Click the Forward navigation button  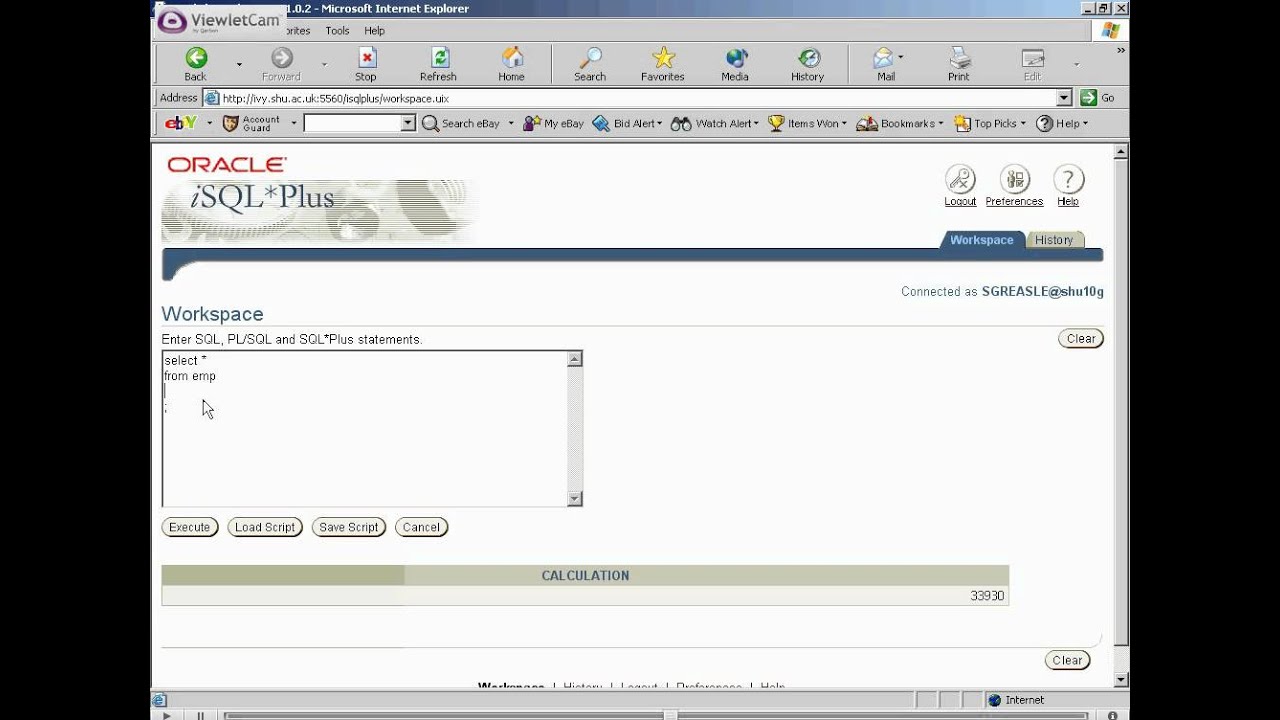281,64
